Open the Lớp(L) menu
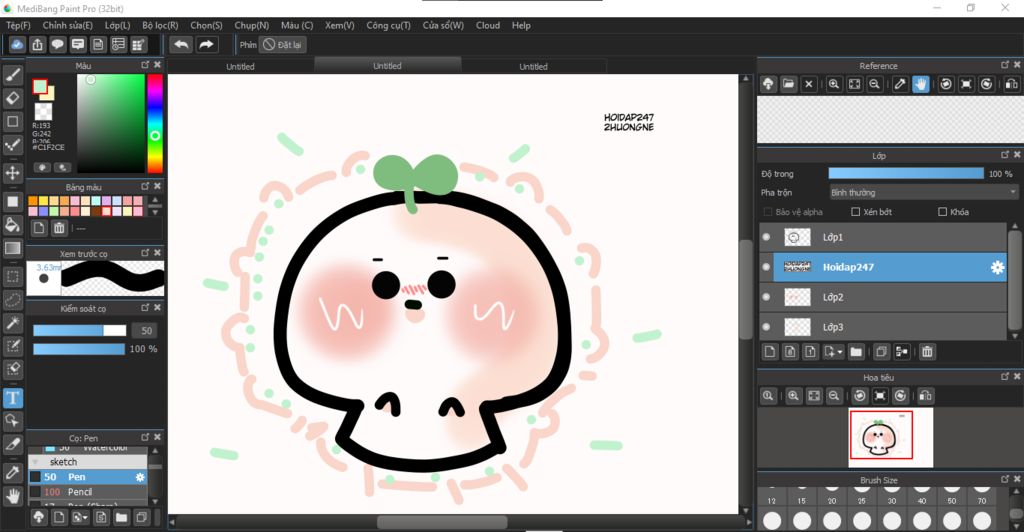 click(x=118, y=25)
